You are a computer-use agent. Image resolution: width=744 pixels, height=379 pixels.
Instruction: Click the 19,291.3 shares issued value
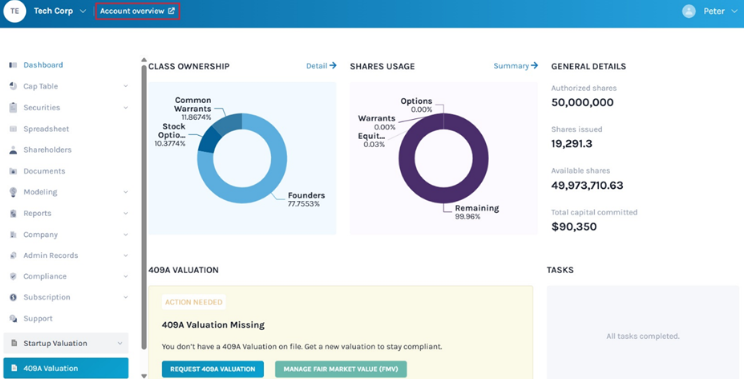coord(571,144)
